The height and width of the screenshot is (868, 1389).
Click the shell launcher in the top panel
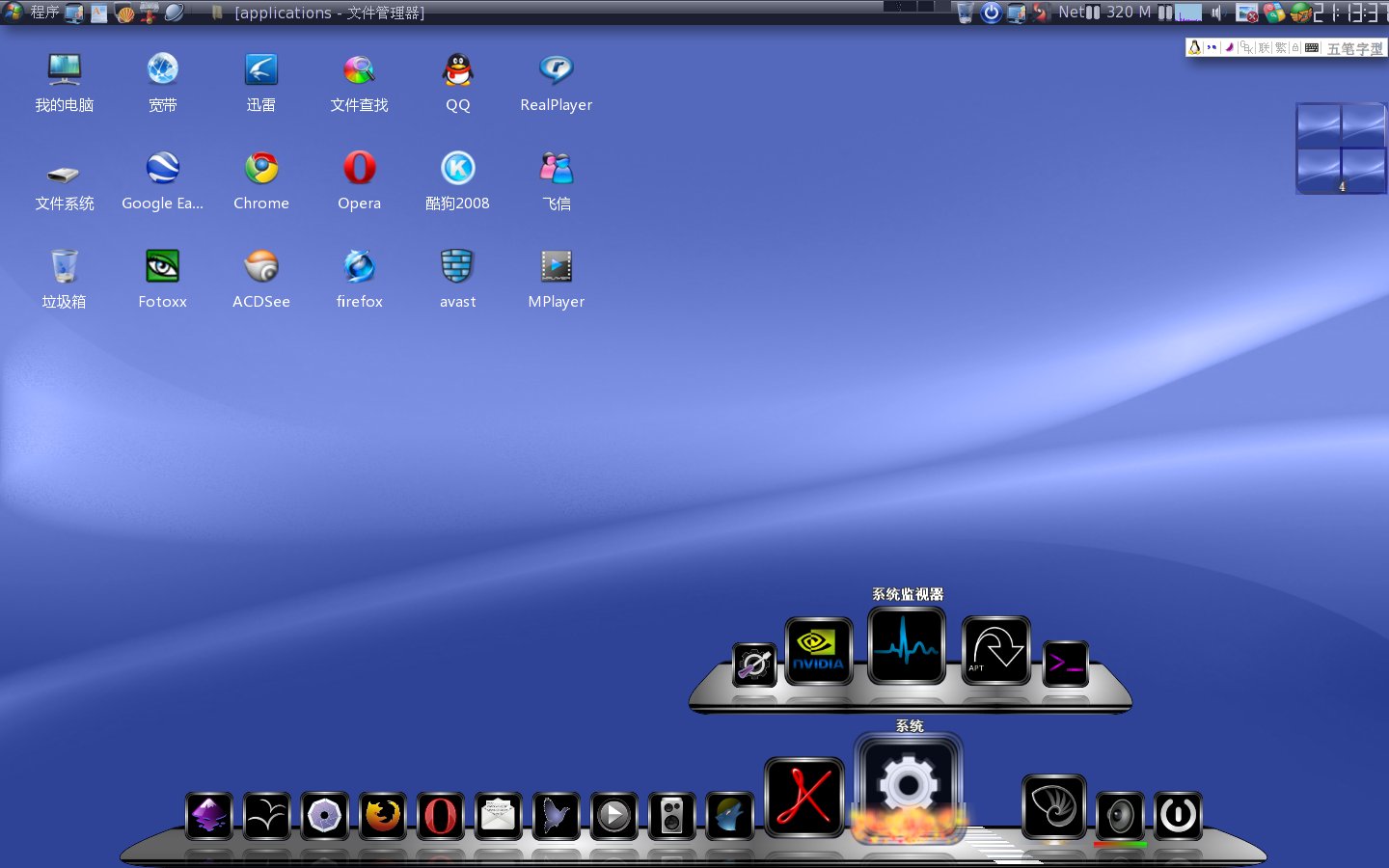[x=124, y=14]
